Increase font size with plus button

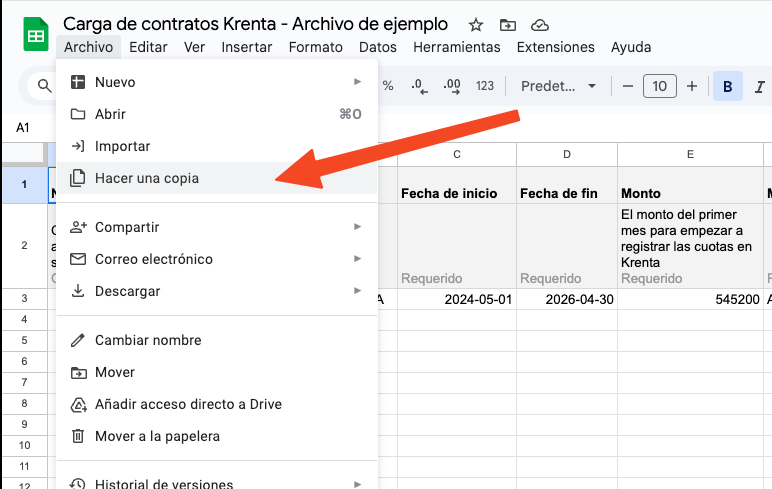coord(692,86)
